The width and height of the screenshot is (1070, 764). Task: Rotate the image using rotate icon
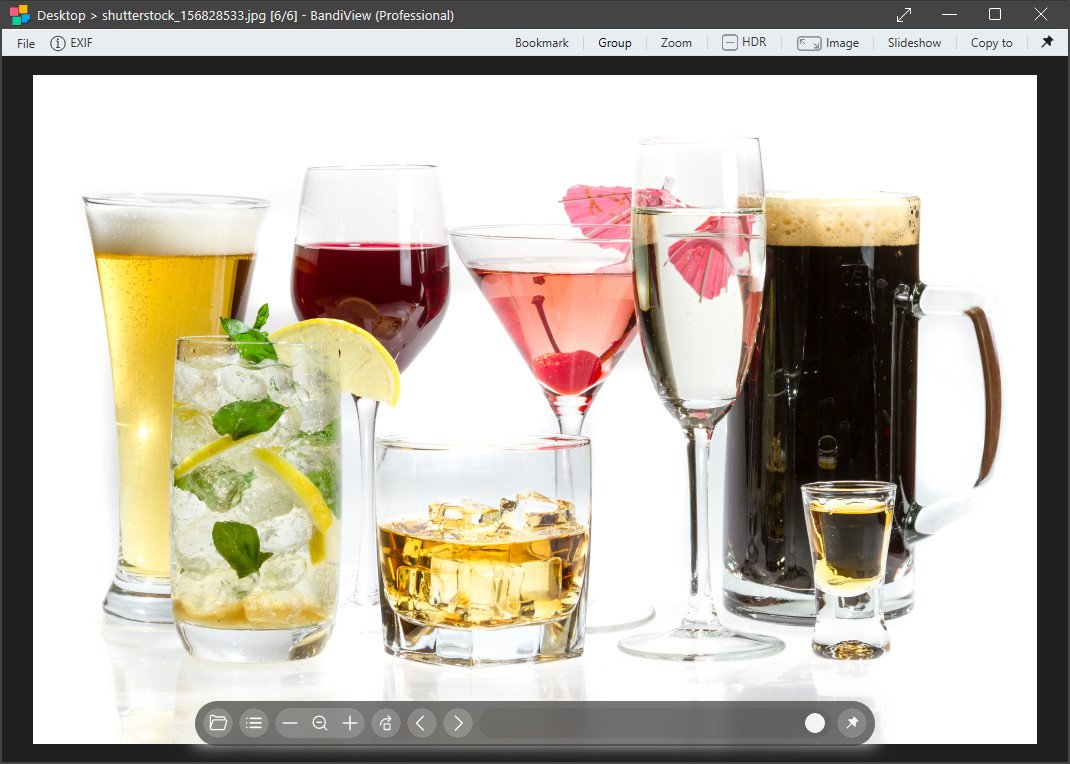(x=385, y=723)
